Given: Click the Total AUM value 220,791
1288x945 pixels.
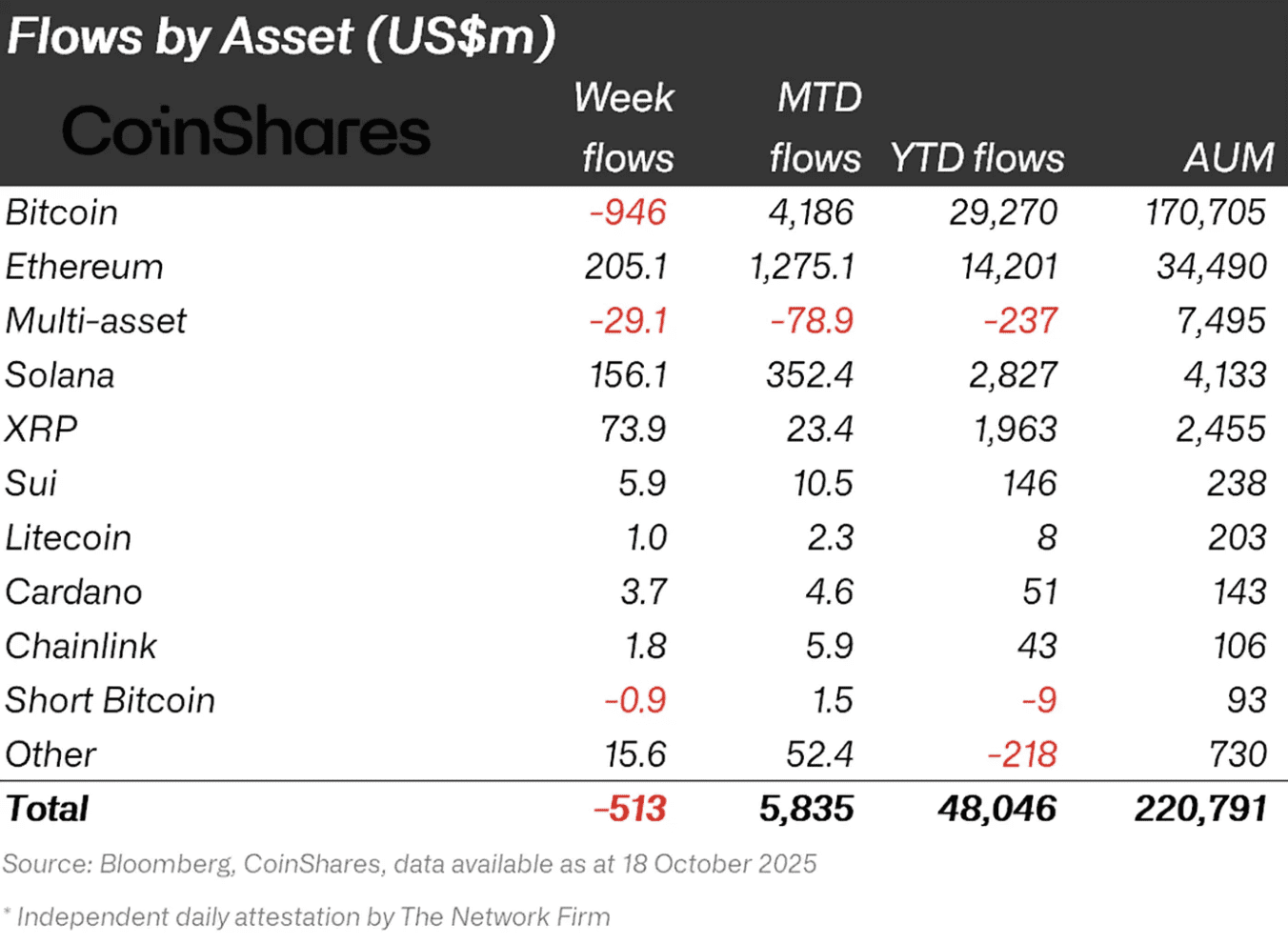Looking at the screenshot, I should pyautogui.click(x=1200, y=809).
